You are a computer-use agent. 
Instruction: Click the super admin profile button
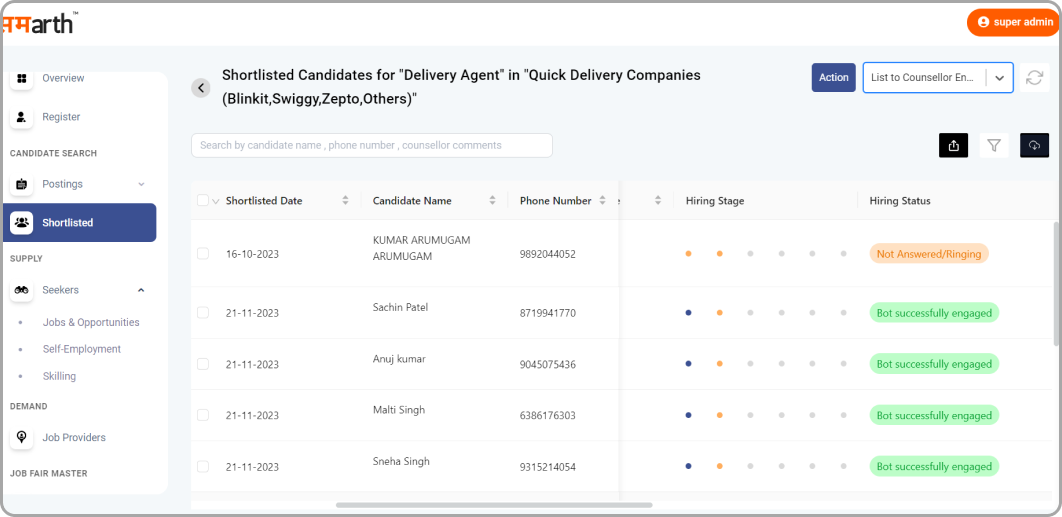tap(1013, 22)
